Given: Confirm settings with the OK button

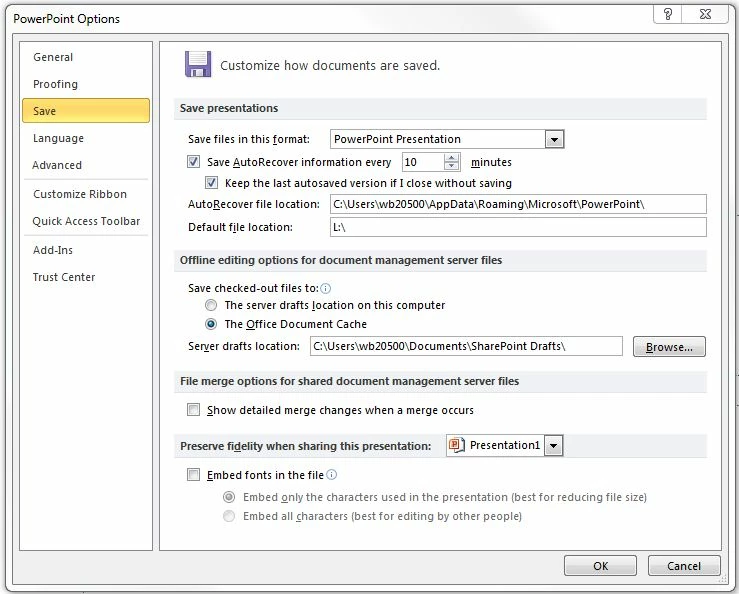Looking at the screenshot, I should pos(600,566).
